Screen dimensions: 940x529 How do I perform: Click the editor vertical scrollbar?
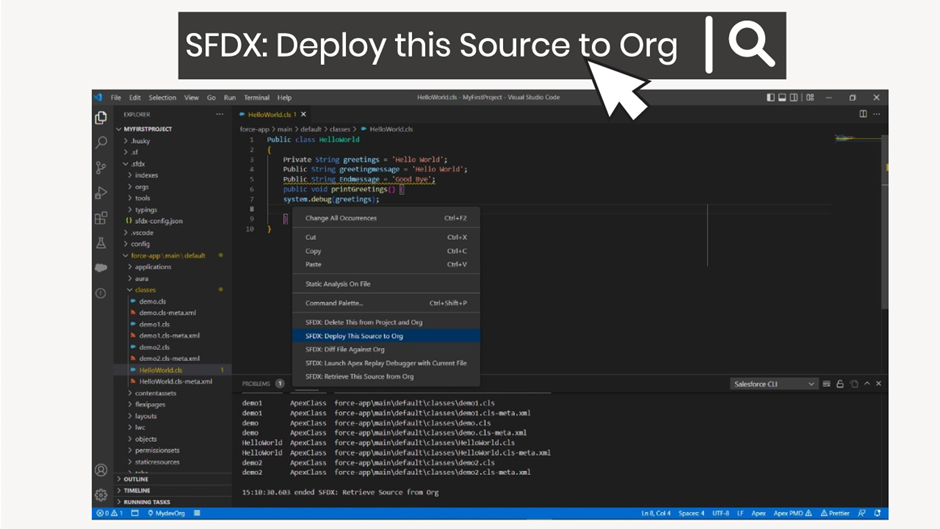[885, 221]
